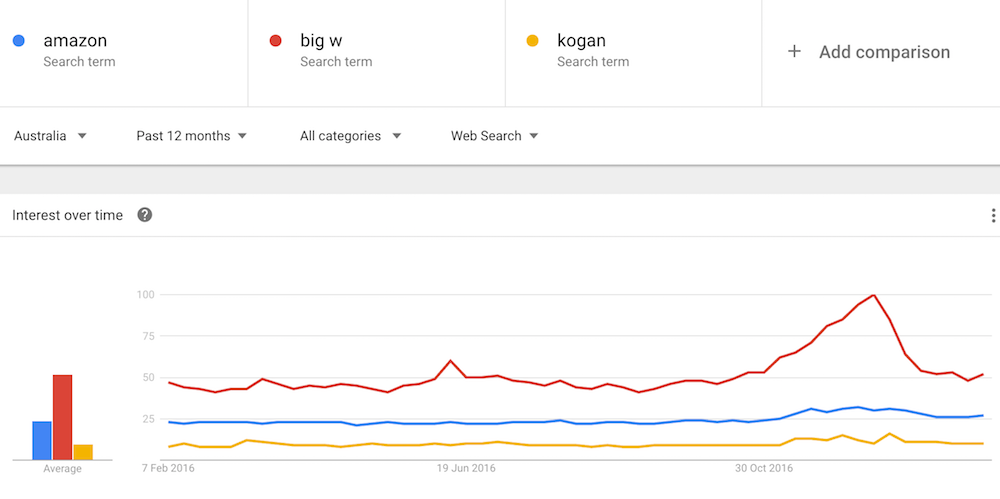Screen dimensions: 1000x499
Task: Edit the amazon search term
Action: (x=75, y=41)
